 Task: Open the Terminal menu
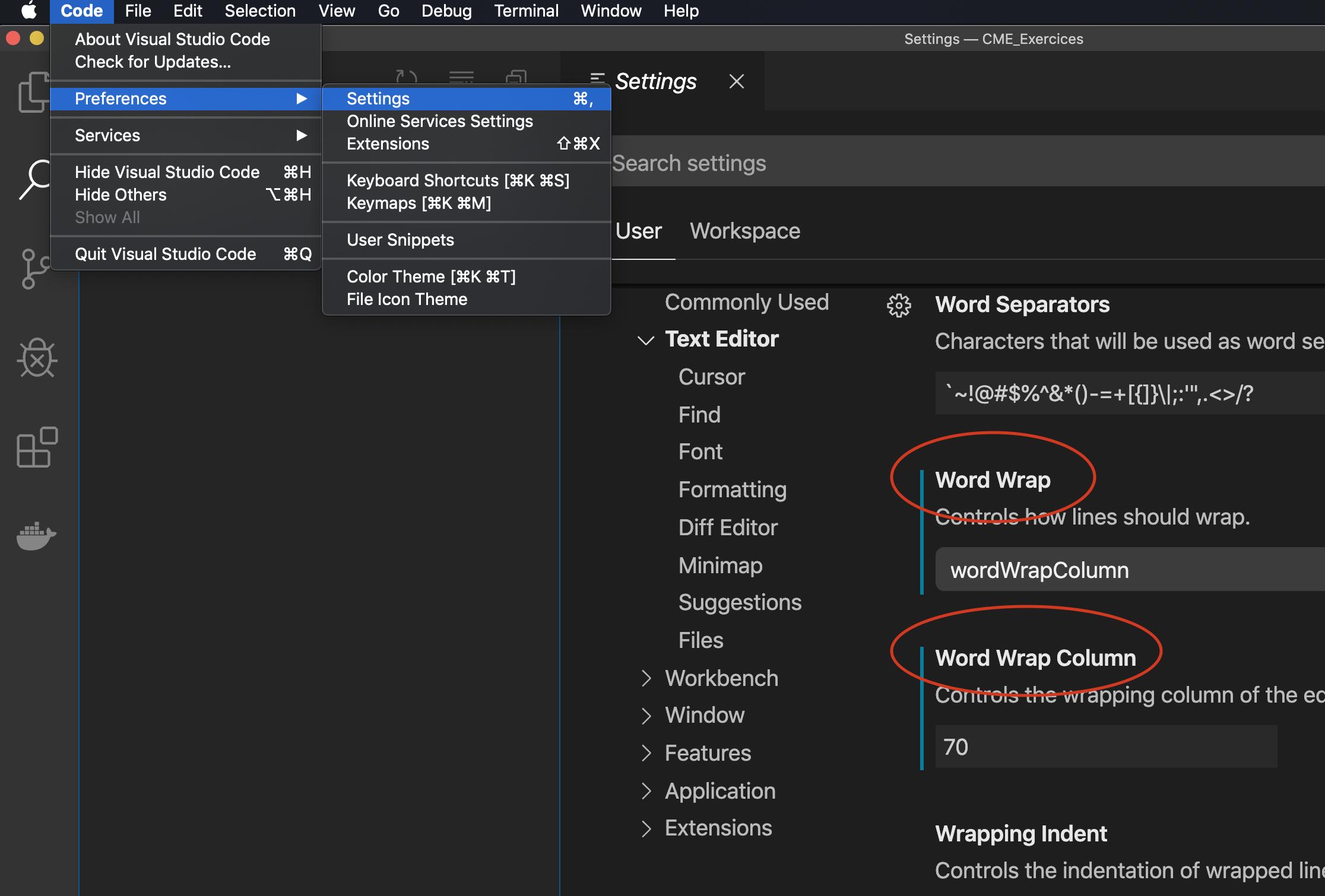pos(526,11)
